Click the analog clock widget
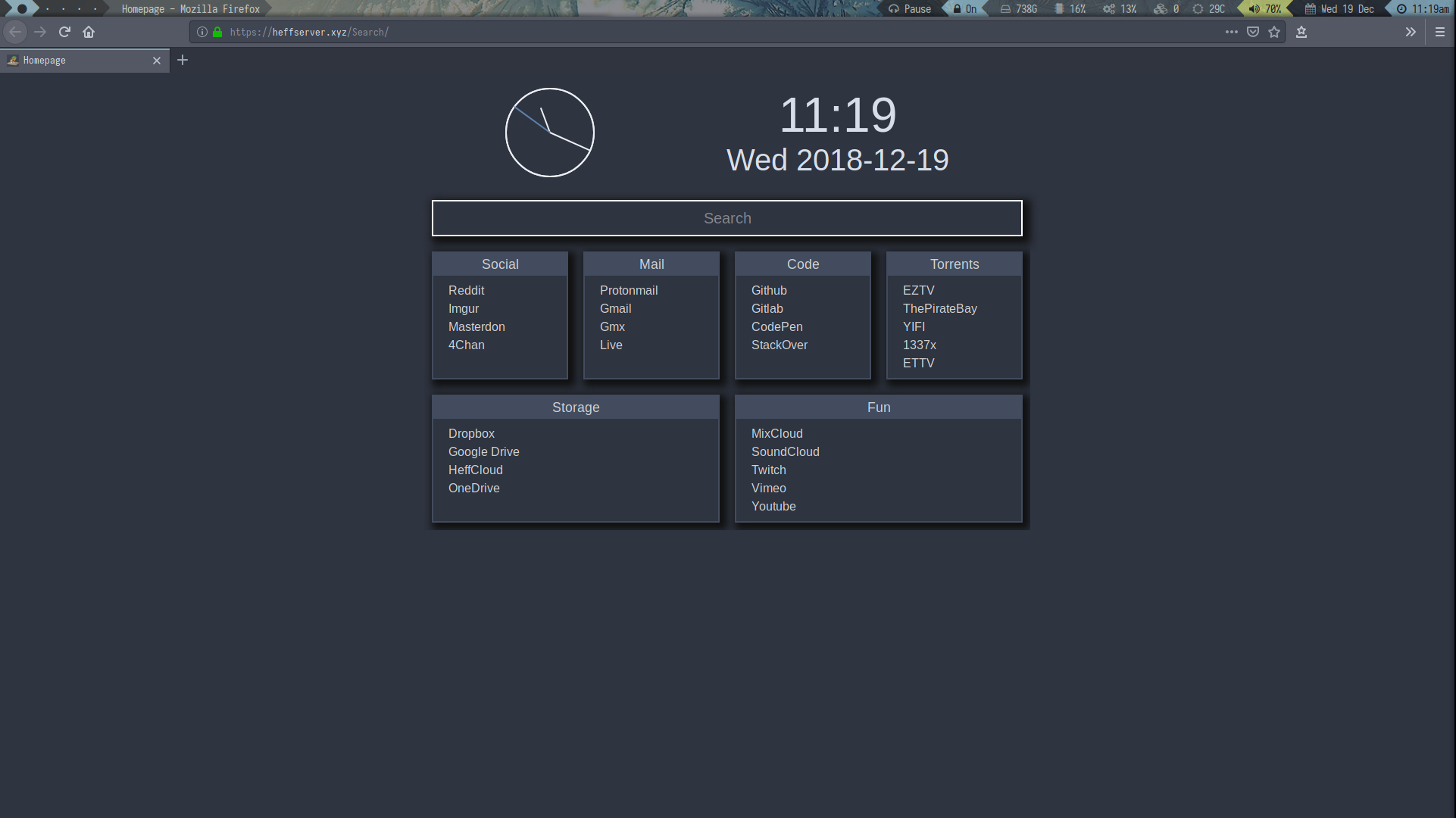The width and height of the screenshot is (1456, 818). (x=549, y=133)
